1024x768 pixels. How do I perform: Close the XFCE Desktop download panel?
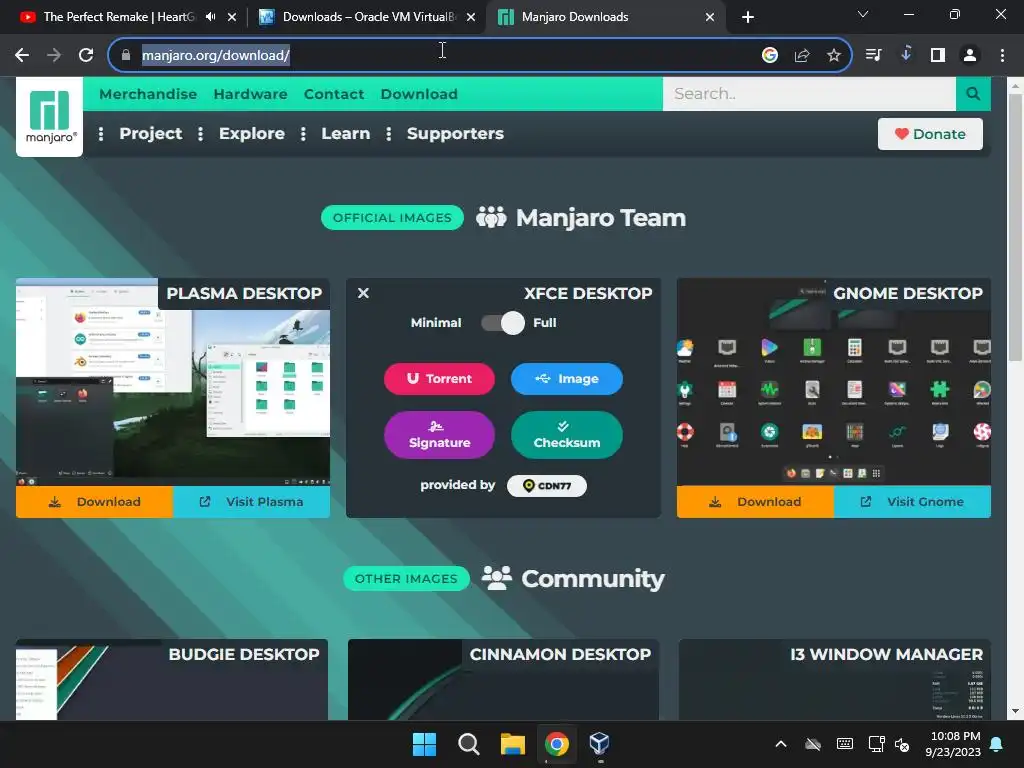[x=363, y=293]
